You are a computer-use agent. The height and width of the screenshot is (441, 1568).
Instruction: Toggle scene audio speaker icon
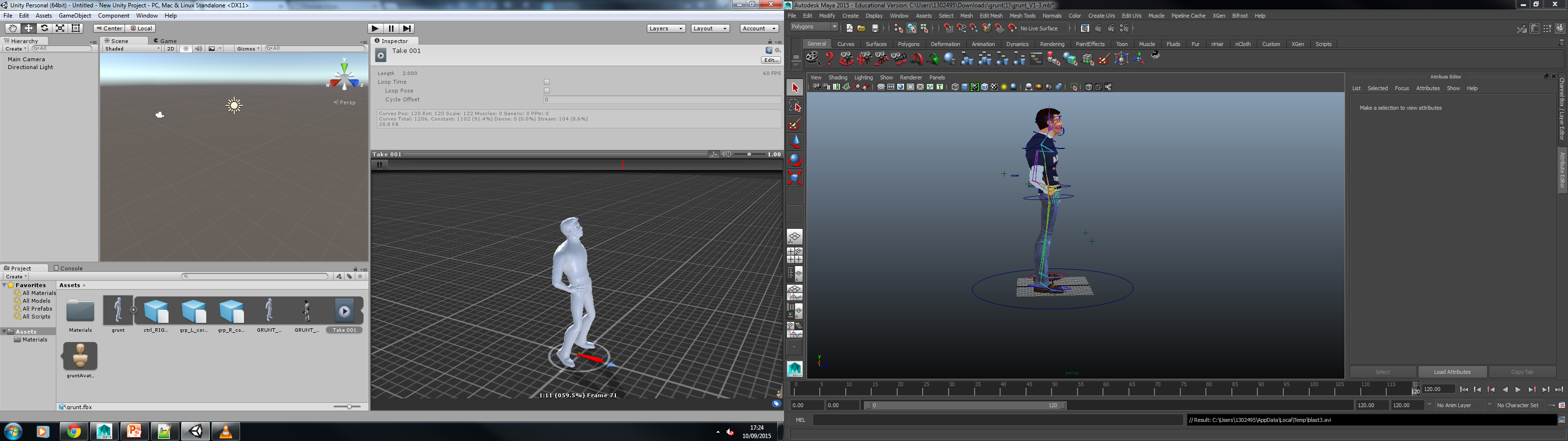(198, 49)
